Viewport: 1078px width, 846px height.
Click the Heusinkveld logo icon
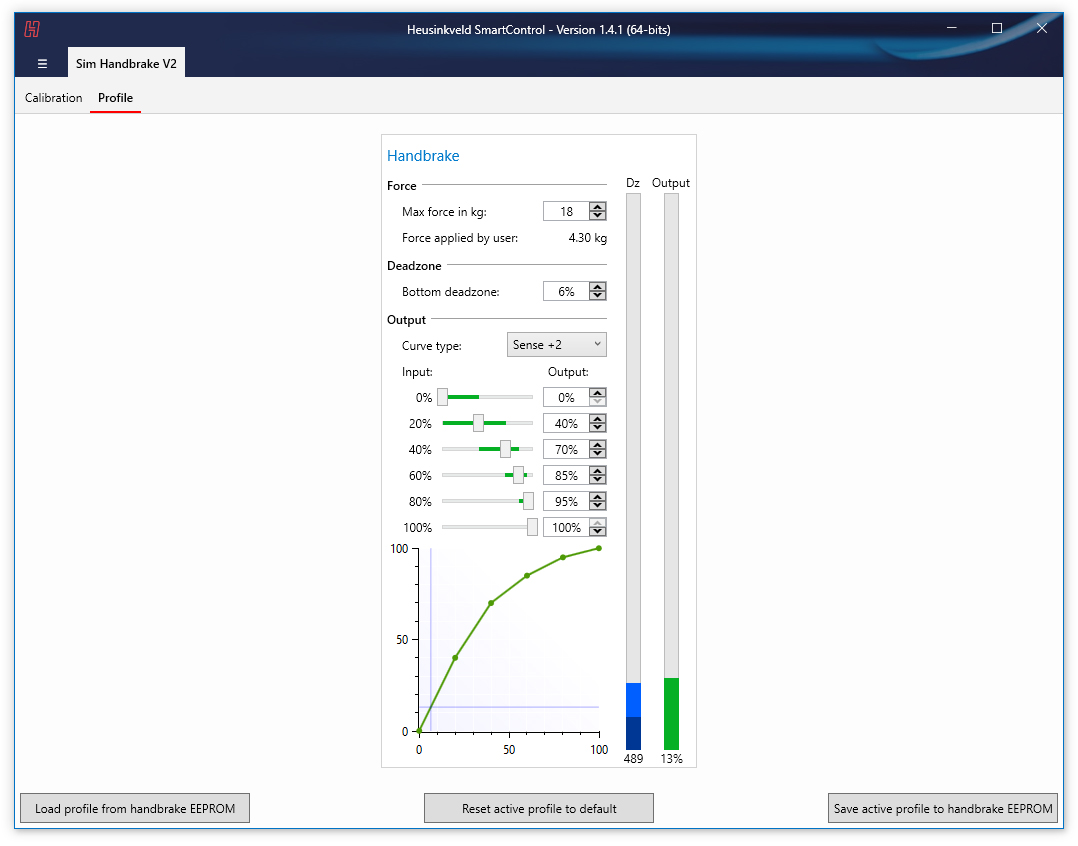(32, 29)
